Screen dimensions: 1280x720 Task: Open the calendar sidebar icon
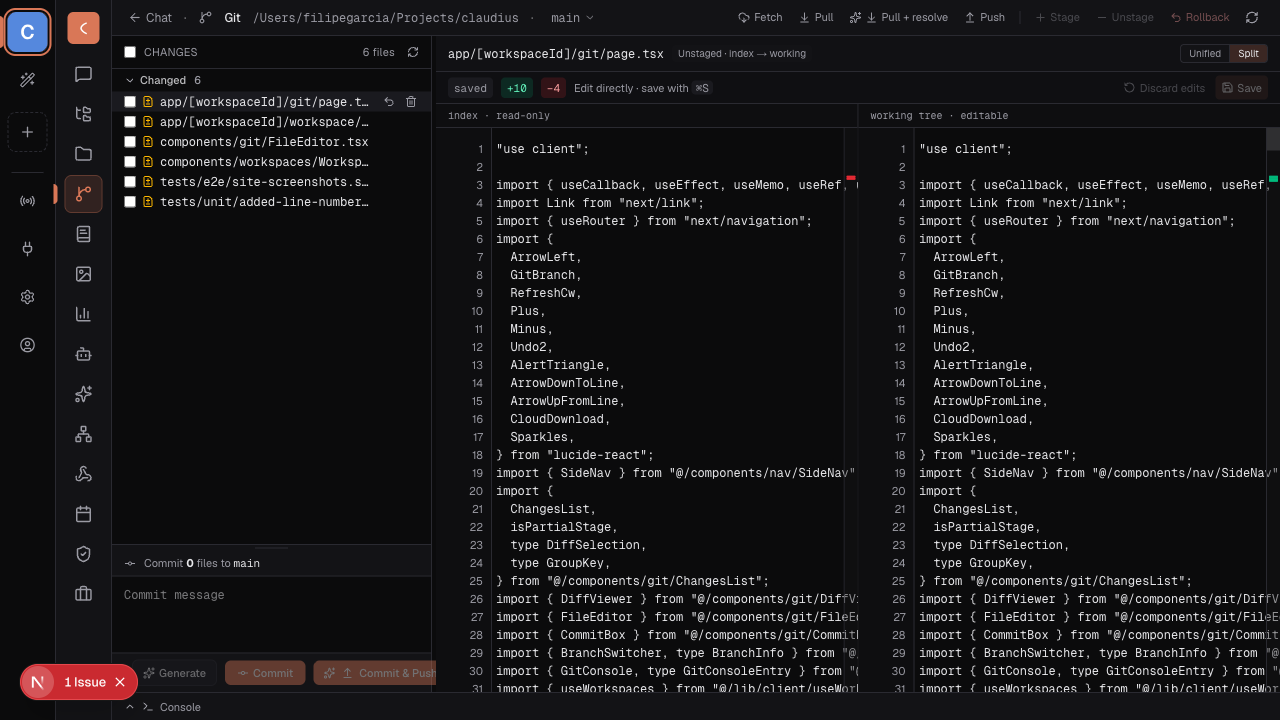point(83,514)
